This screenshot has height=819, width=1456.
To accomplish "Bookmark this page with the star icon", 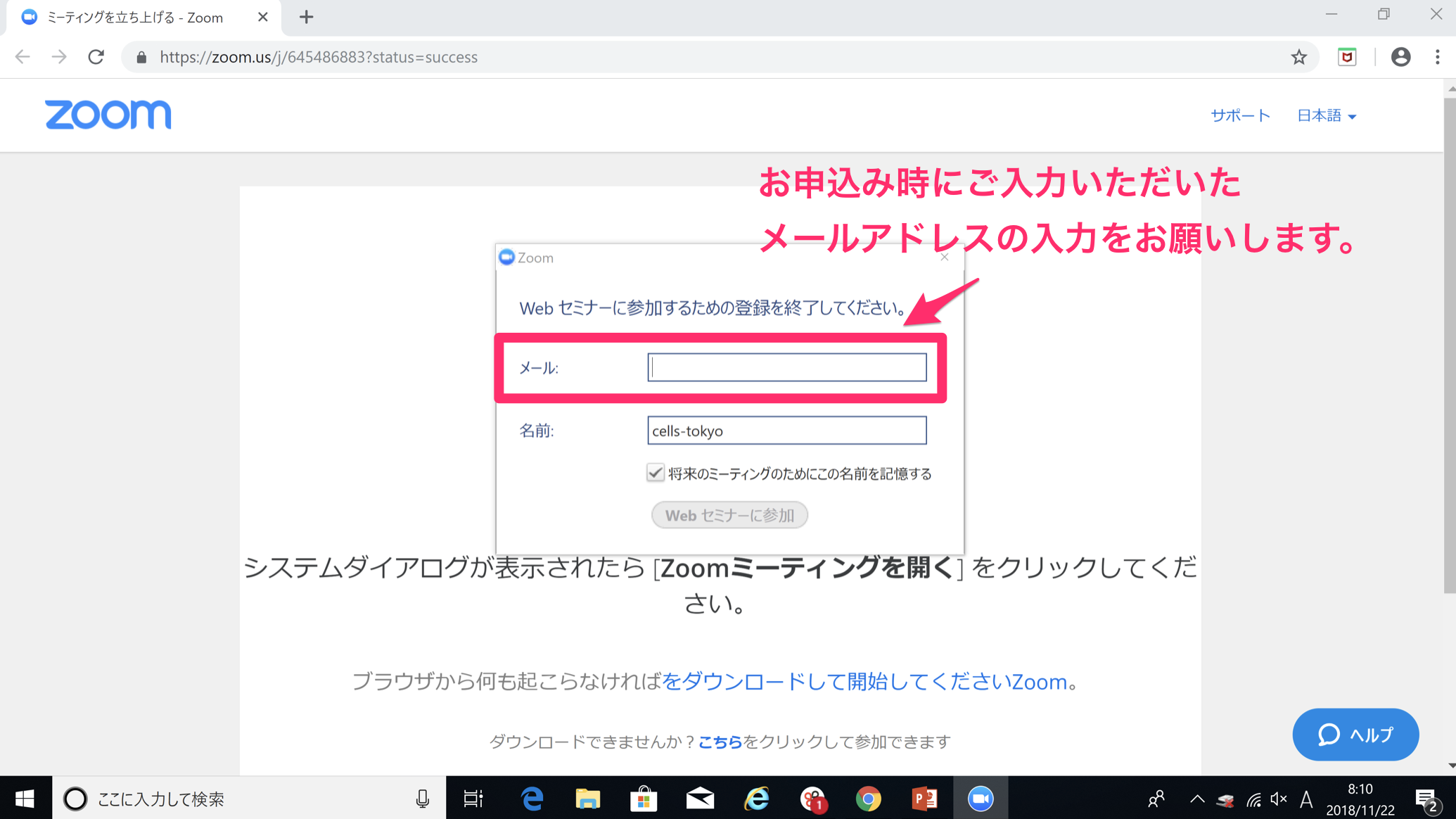I will coord(1298,57).
